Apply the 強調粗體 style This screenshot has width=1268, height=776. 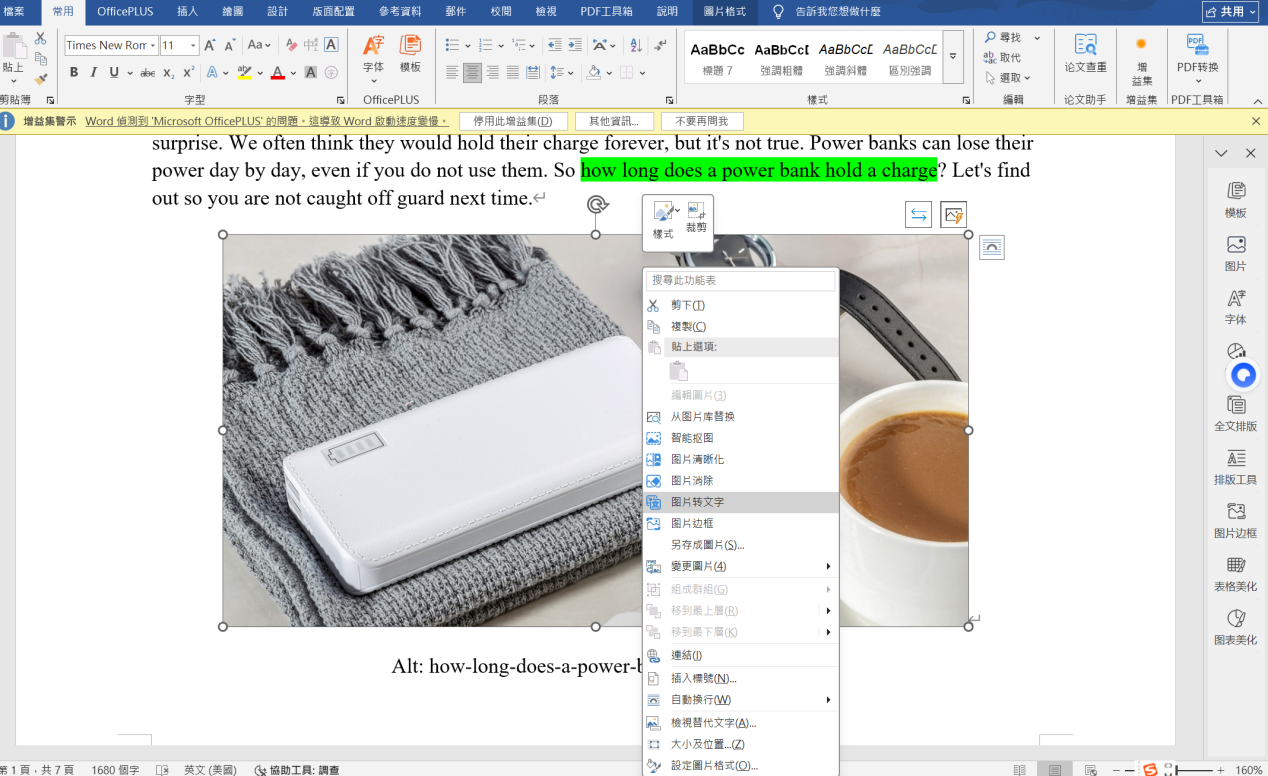tap(781, 57)
